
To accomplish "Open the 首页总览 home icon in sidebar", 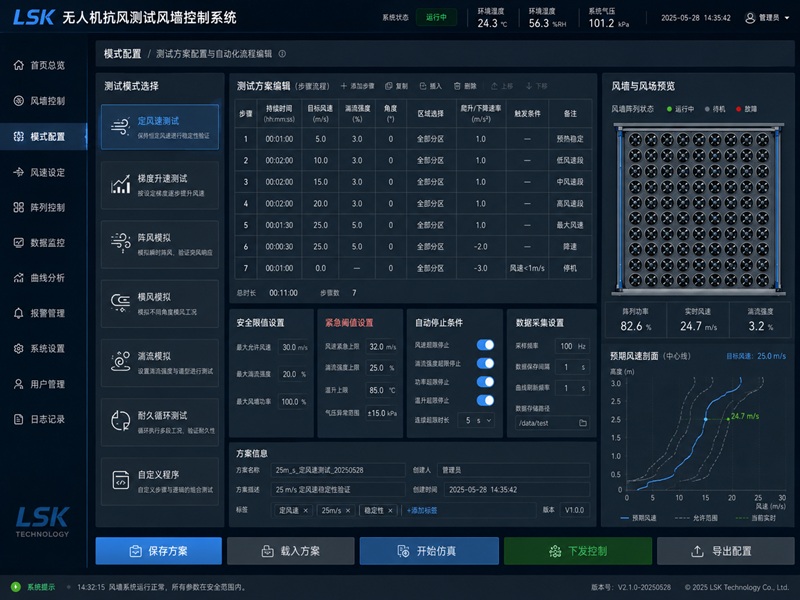I will [18, 65].
